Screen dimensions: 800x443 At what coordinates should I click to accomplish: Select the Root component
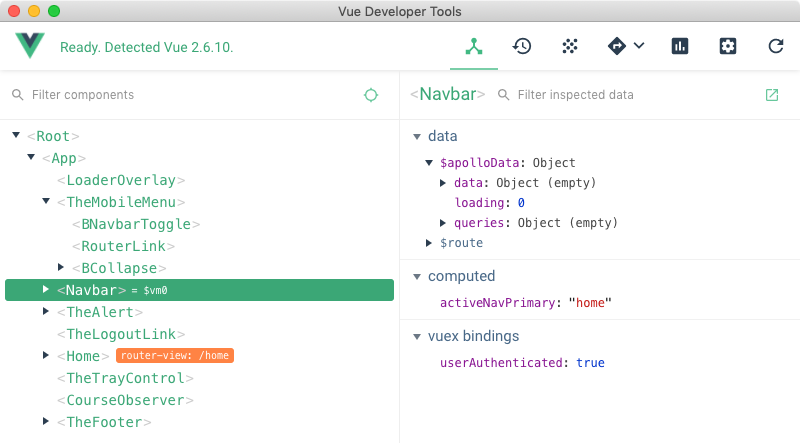(x=53, y=136)
